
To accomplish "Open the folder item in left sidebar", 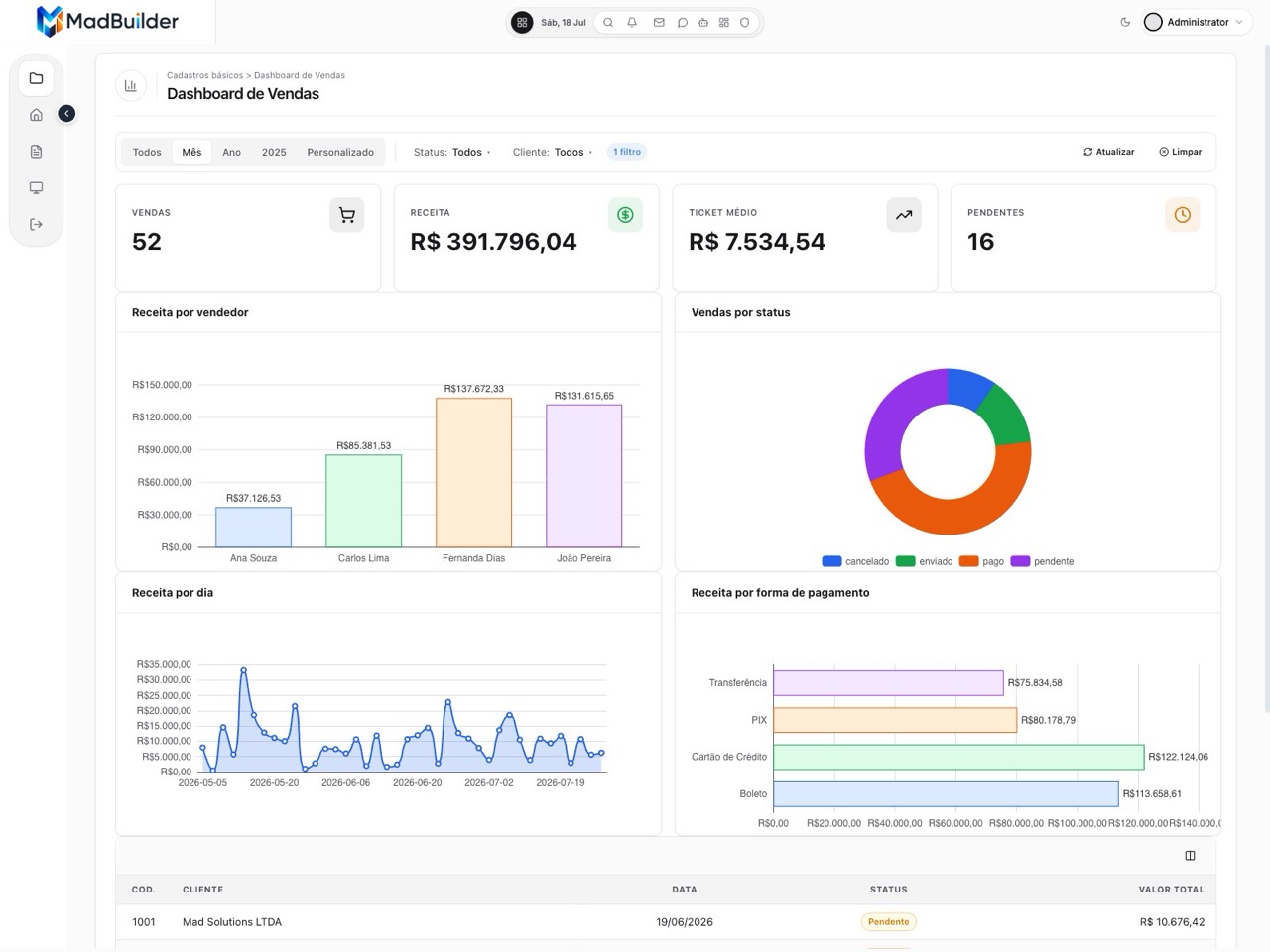I will pyautogui.click(x=36, y=78).
